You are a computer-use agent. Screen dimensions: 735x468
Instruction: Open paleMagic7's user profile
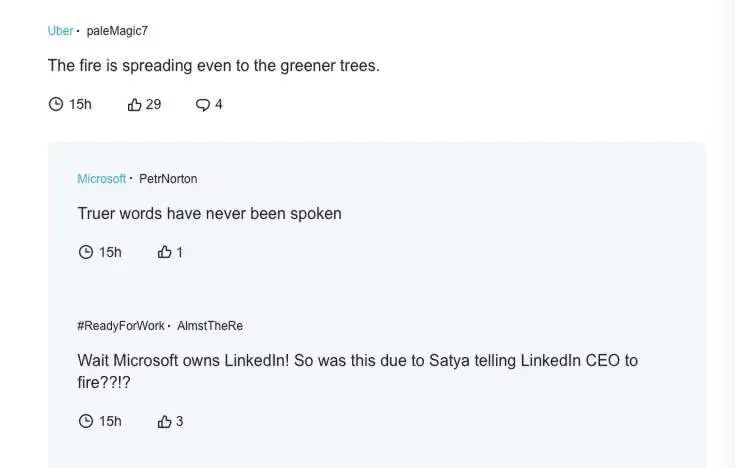pos(117,31)
